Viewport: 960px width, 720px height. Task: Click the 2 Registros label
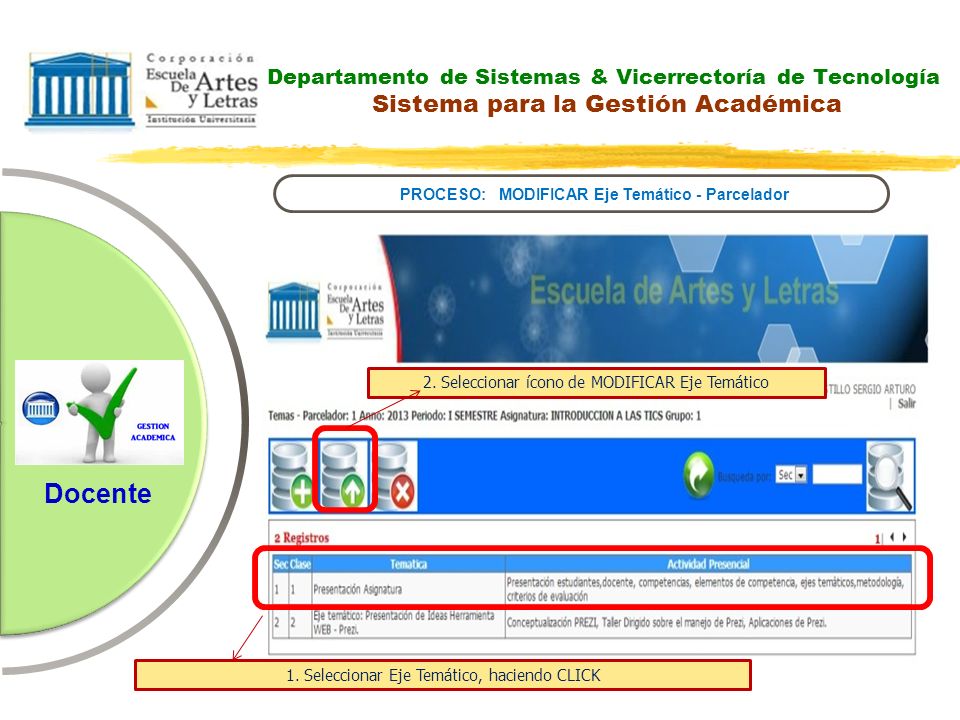(x=301, y=538)
